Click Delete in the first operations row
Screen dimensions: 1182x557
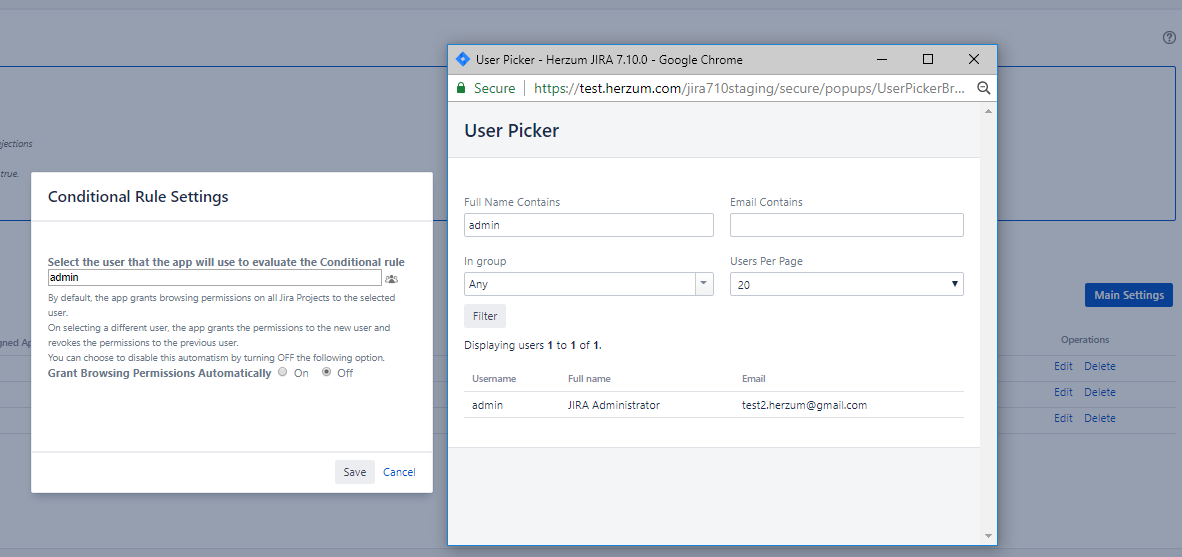click(x=1100, y=366)
